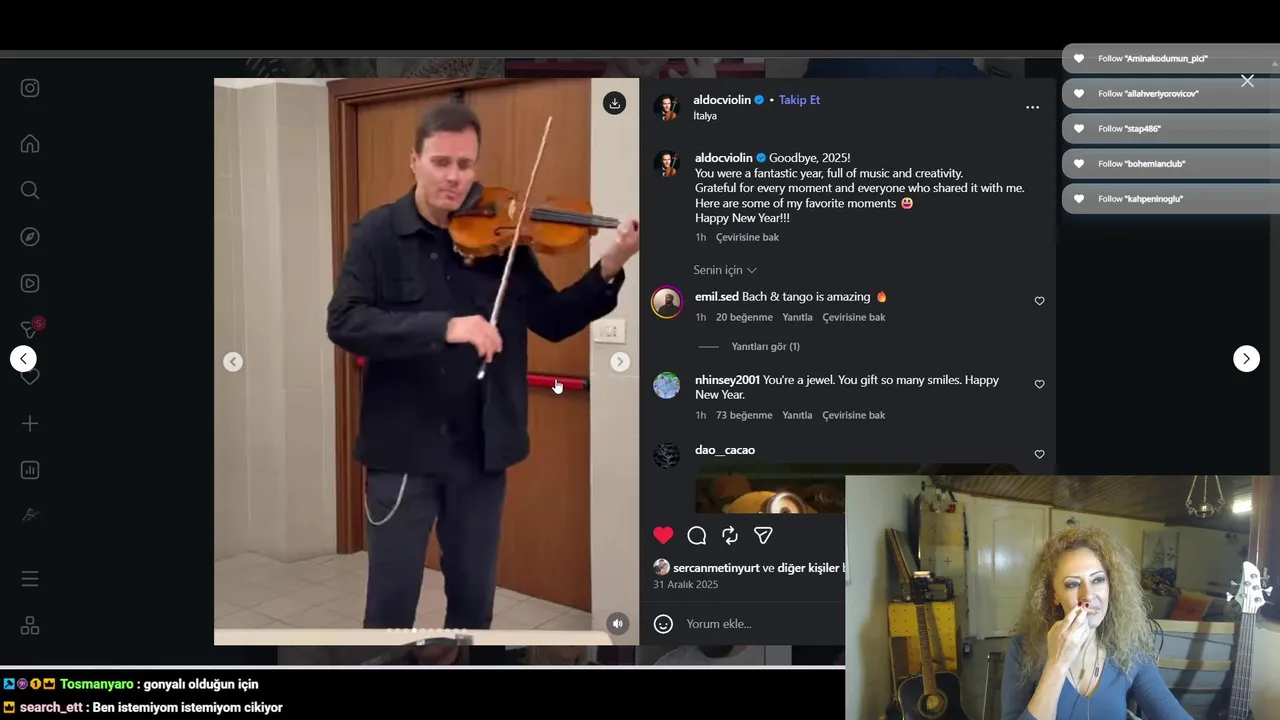Focus the 'Yorum ekle...' comment field
Image resolution: width=1280 pixels, height=720 pixels.
click(760, 624)
